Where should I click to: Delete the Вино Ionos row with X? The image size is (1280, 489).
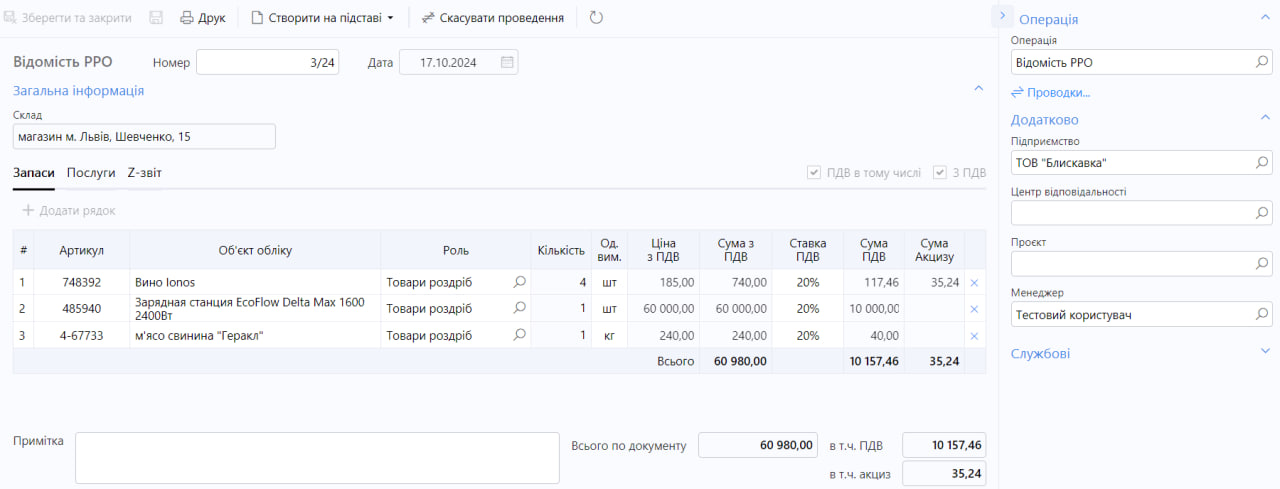click(974, 283)
